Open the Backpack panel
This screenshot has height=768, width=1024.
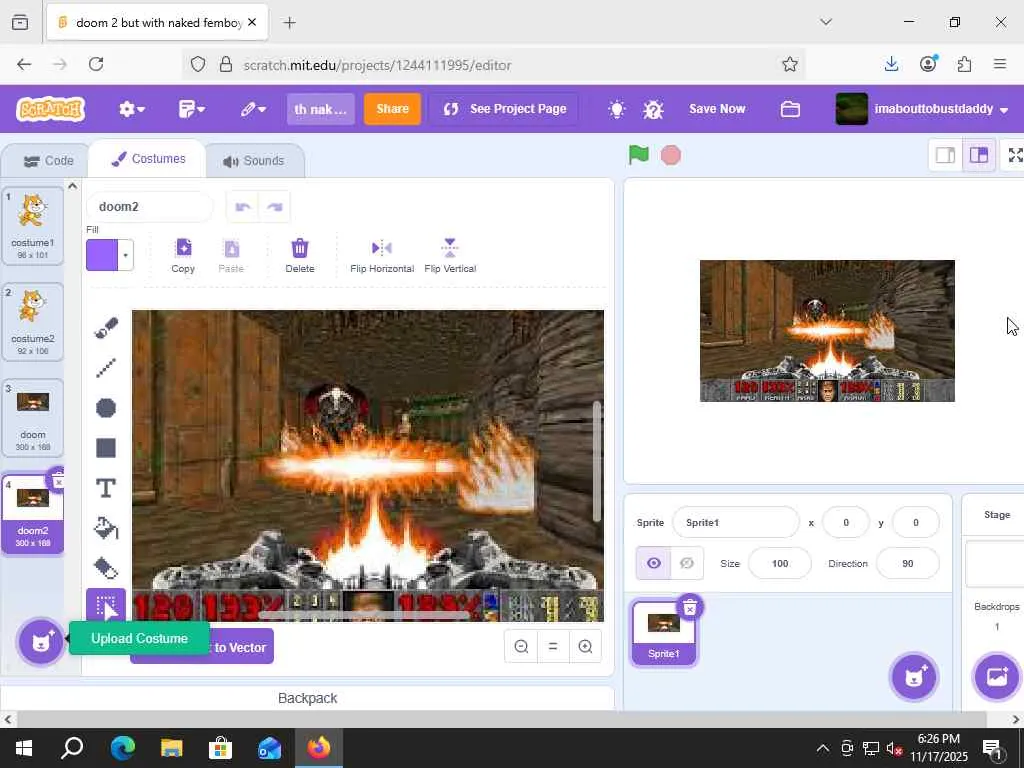tap(308, 698)
